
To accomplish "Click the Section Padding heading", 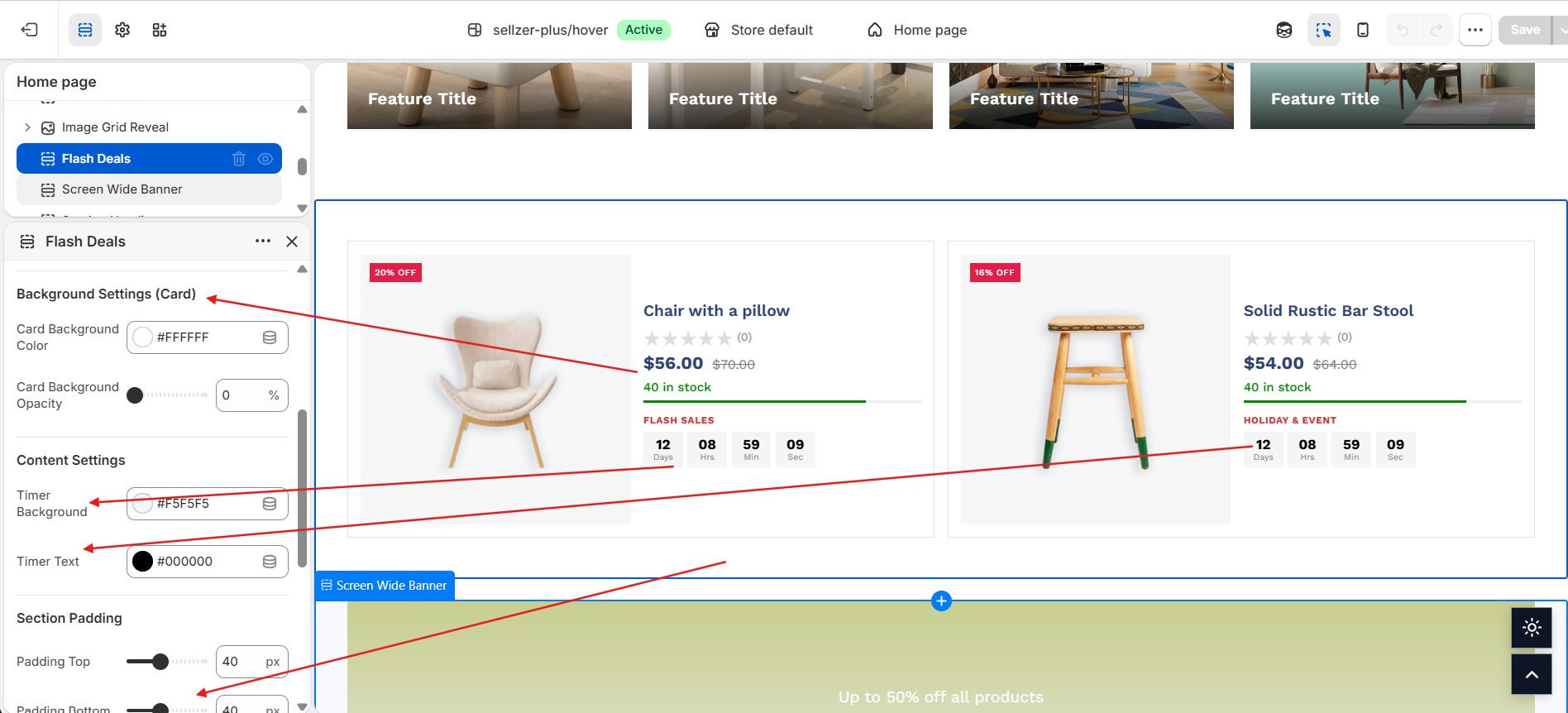I will coord(69,619).
